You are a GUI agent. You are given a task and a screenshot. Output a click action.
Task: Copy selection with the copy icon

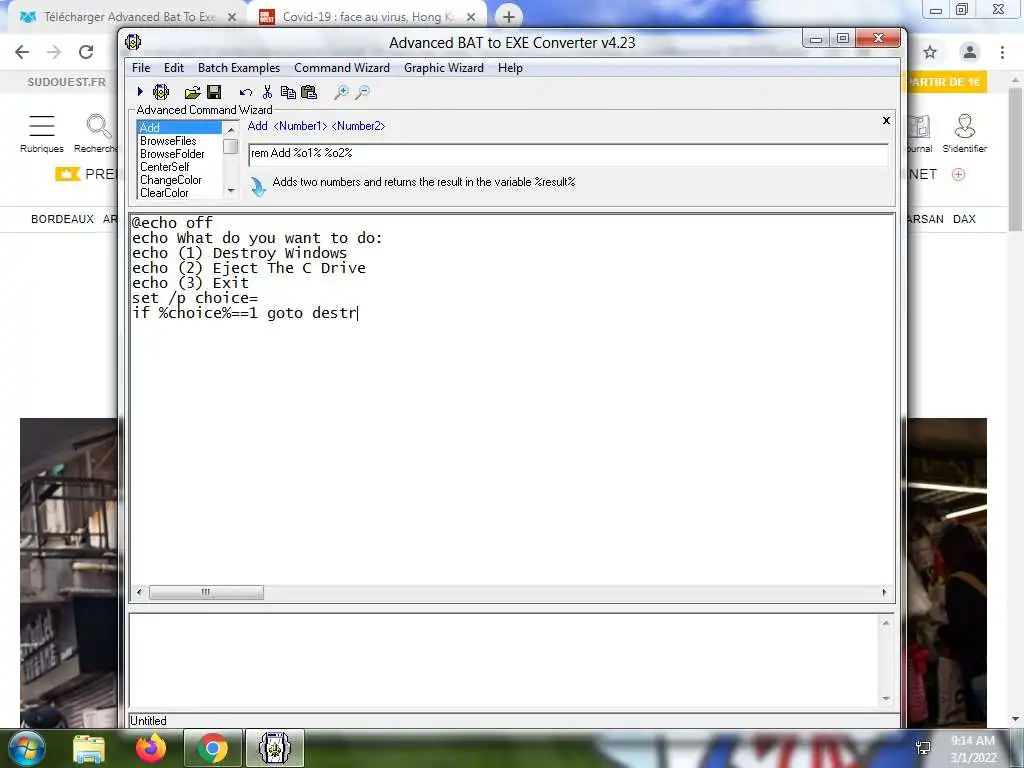point(288,93)
